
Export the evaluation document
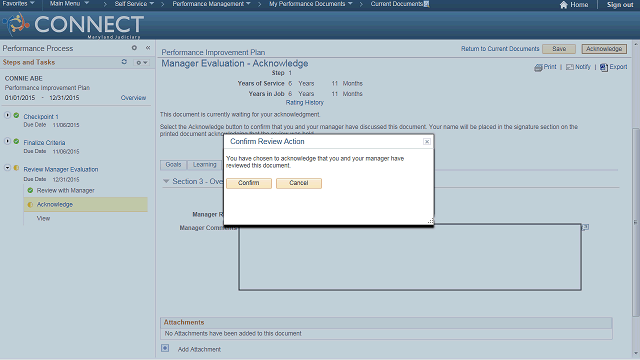coord(613,67)
